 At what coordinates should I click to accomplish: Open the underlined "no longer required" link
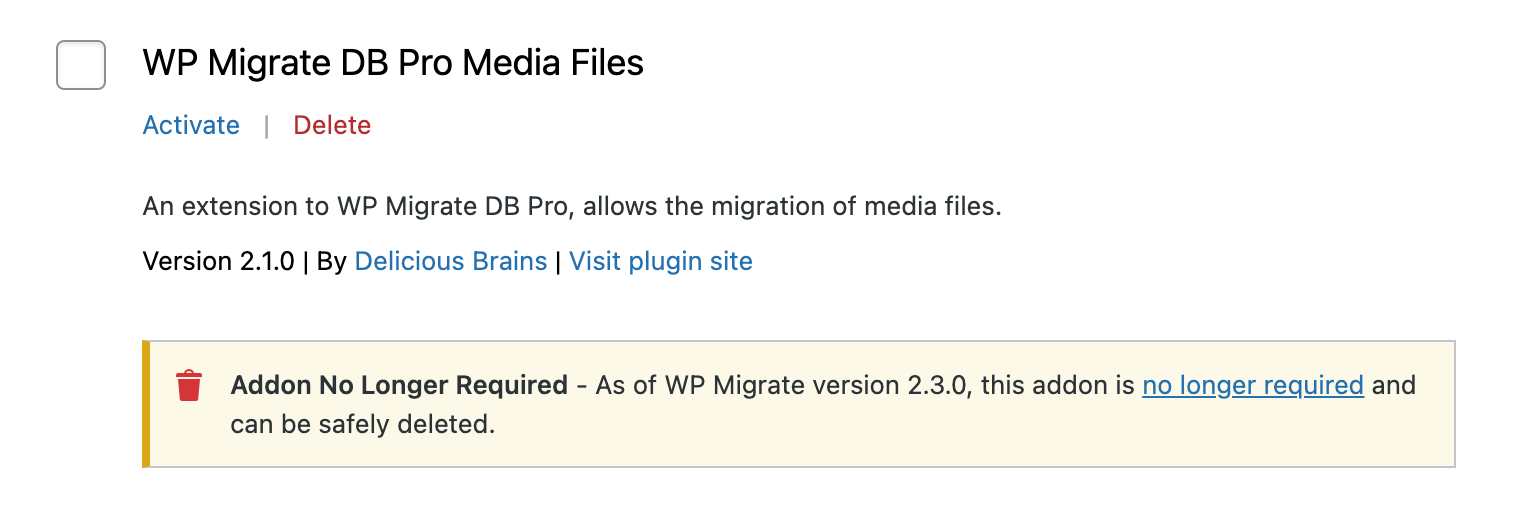pos(1253,385)
